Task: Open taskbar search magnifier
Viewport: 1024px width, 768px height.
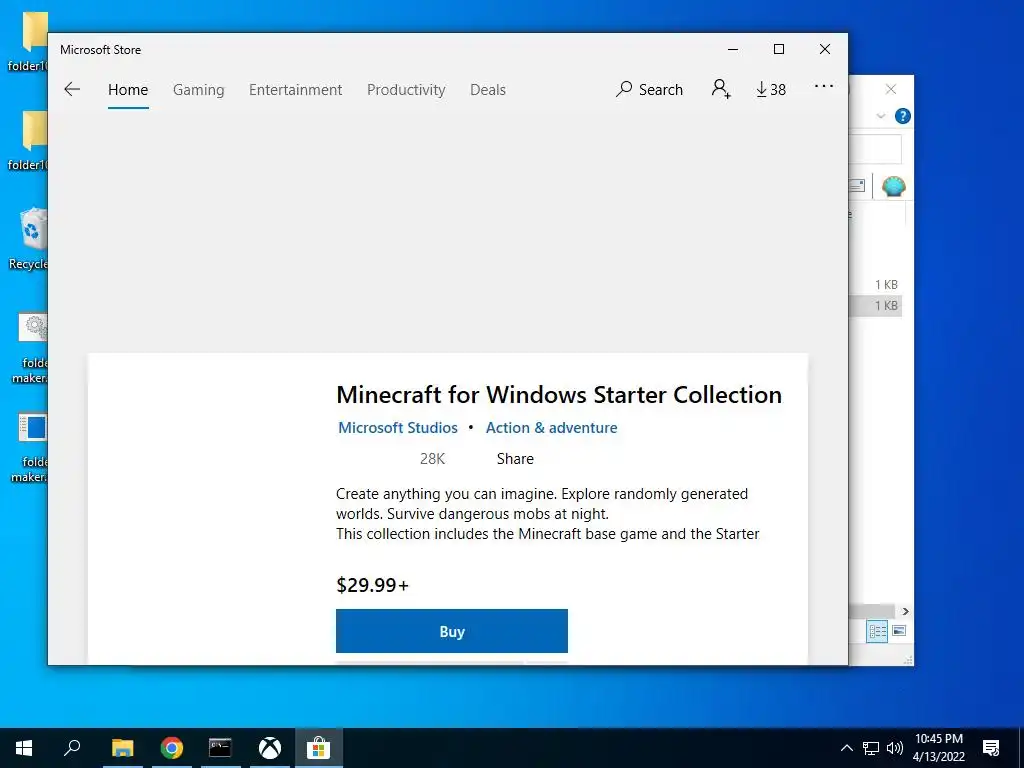Action: [72, 748]
